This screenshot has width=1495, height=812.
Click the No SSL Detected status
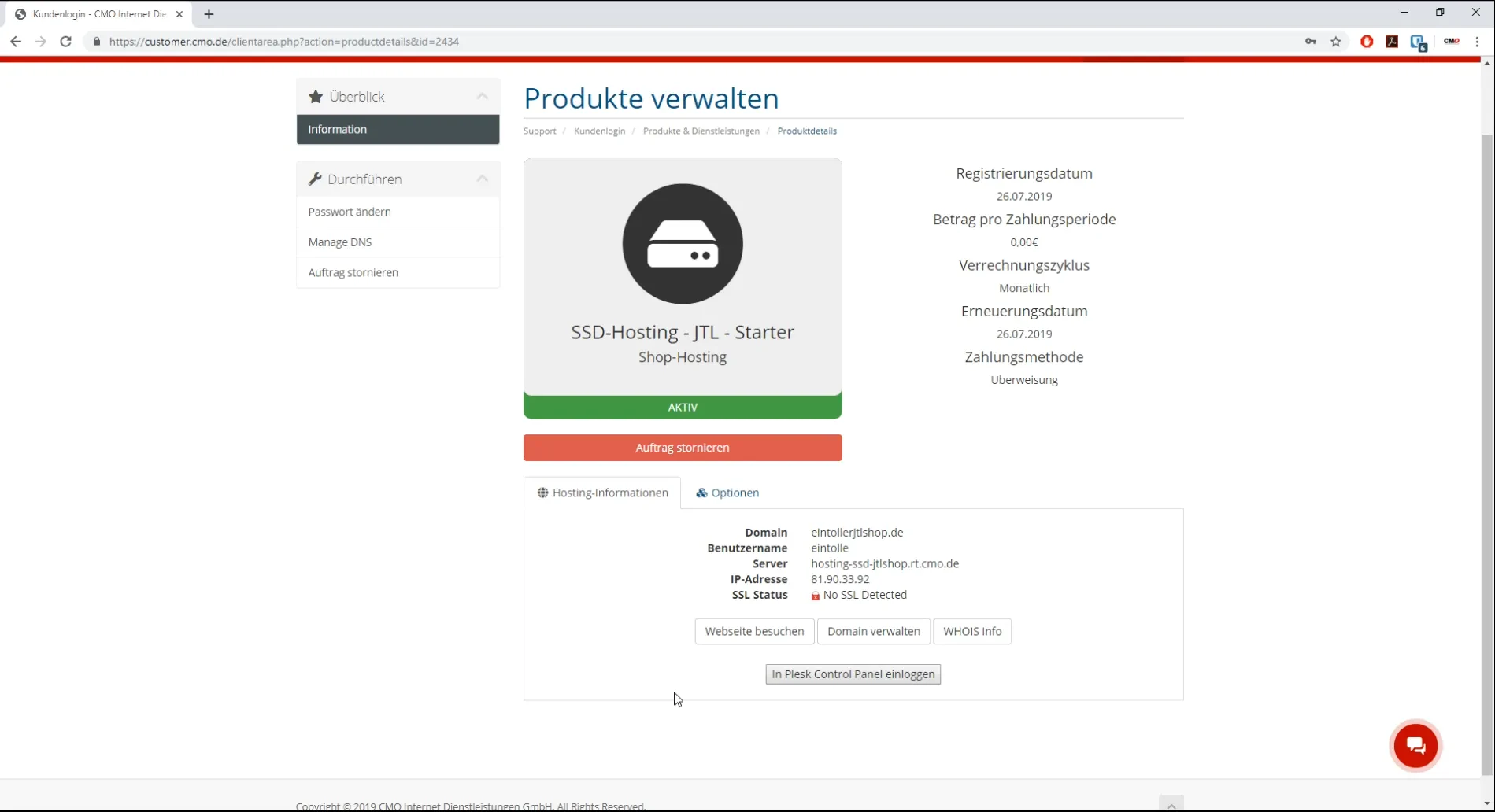click(x=864, y=595)
